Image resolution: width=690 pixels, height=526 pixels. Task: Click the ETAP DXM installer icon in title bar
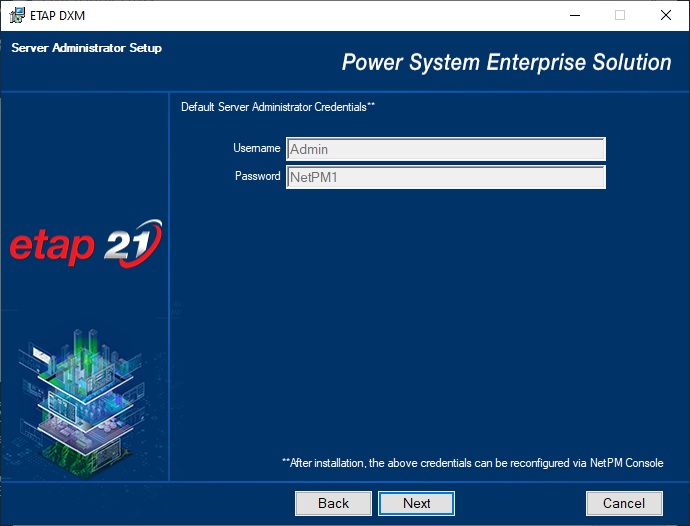(17, 15)
